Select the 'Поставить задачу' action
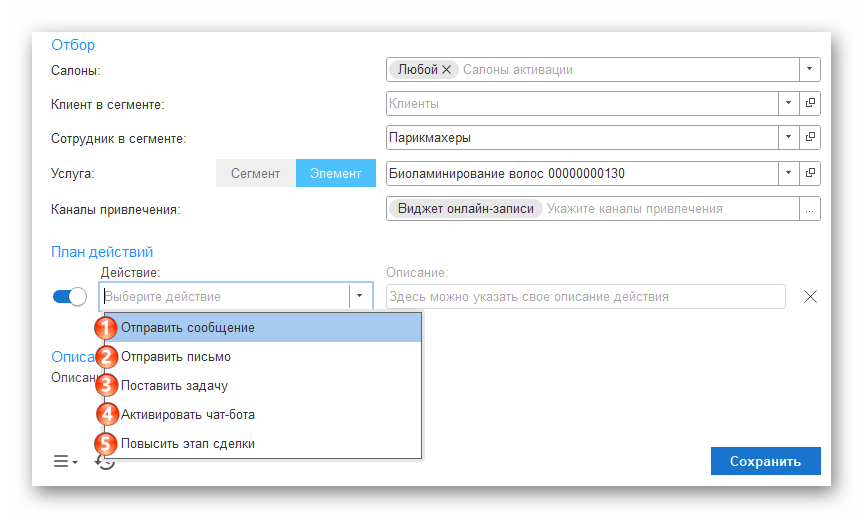Image resolution: width=863 pixels, height=518 pixels. point(175,385)
